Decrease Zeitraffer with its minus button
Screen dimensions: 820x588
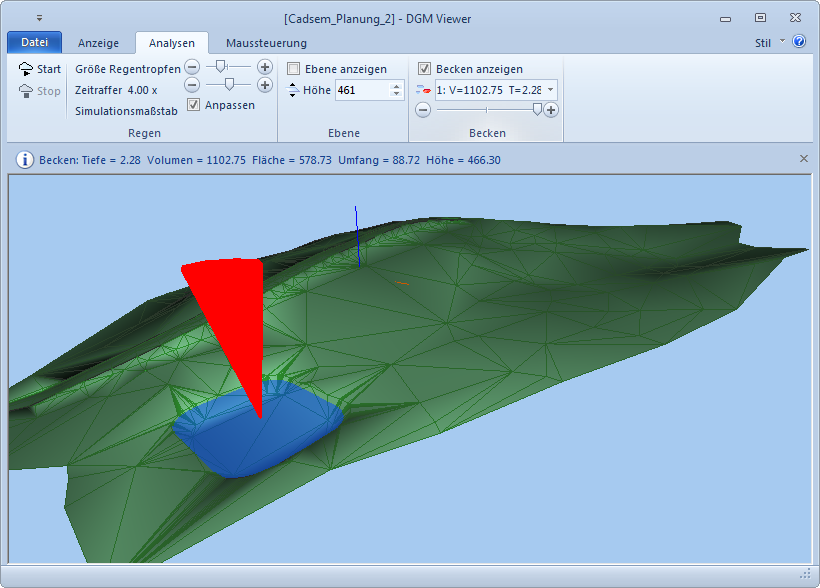[192, 86]
